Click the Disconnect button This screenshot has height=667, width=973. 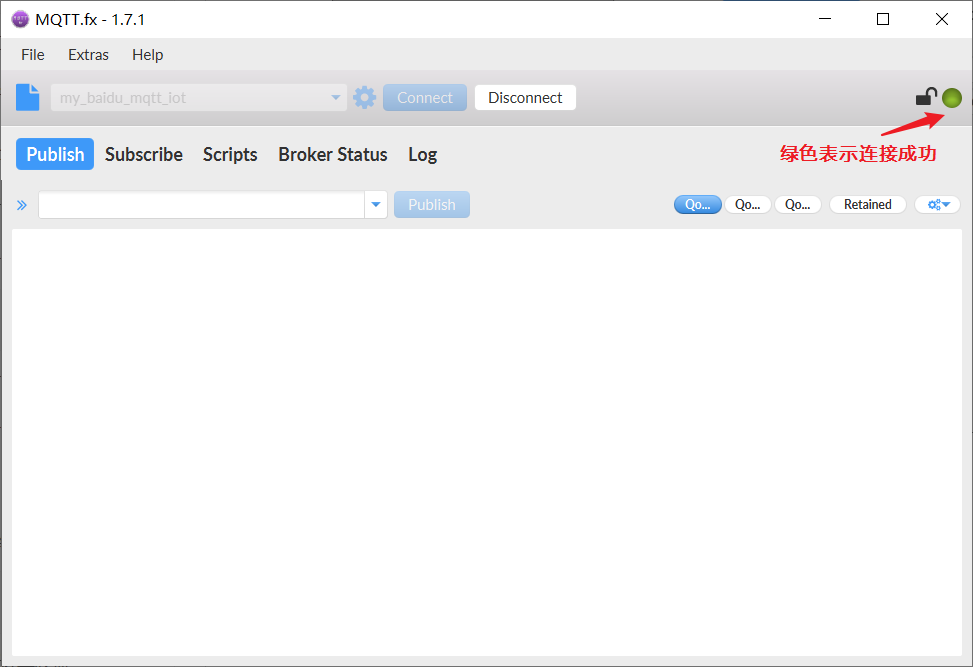[526, 97]
